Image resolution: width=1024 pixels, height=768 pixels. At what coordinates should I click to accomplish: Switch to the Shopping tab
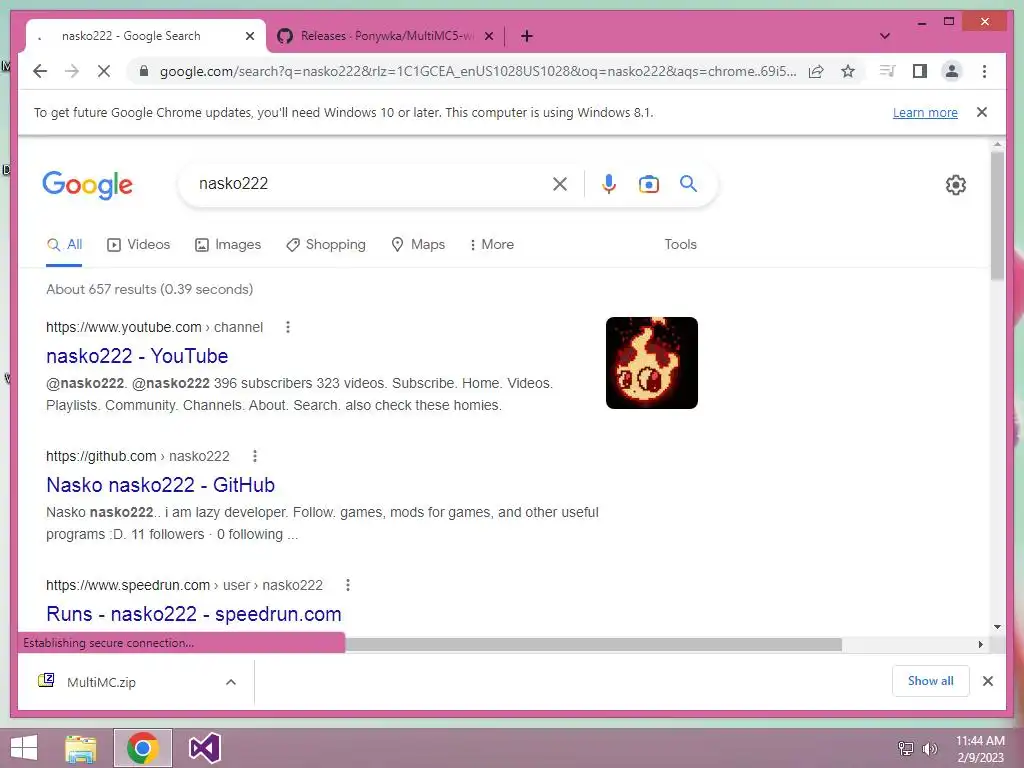pyautogui.click(x=326, y=245)
